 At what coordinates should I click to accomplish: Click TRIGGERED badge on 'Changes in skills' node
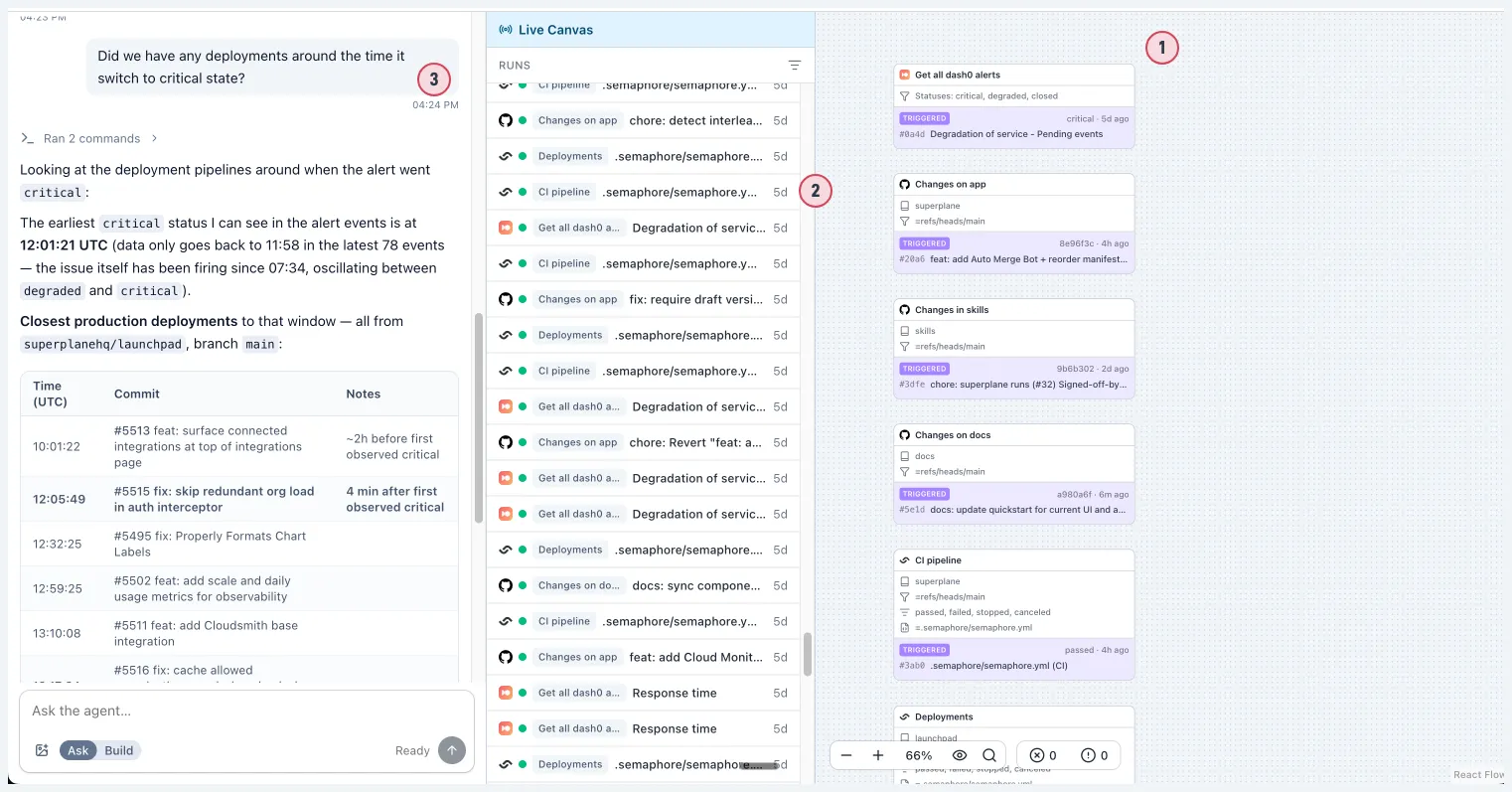point(925,369)
